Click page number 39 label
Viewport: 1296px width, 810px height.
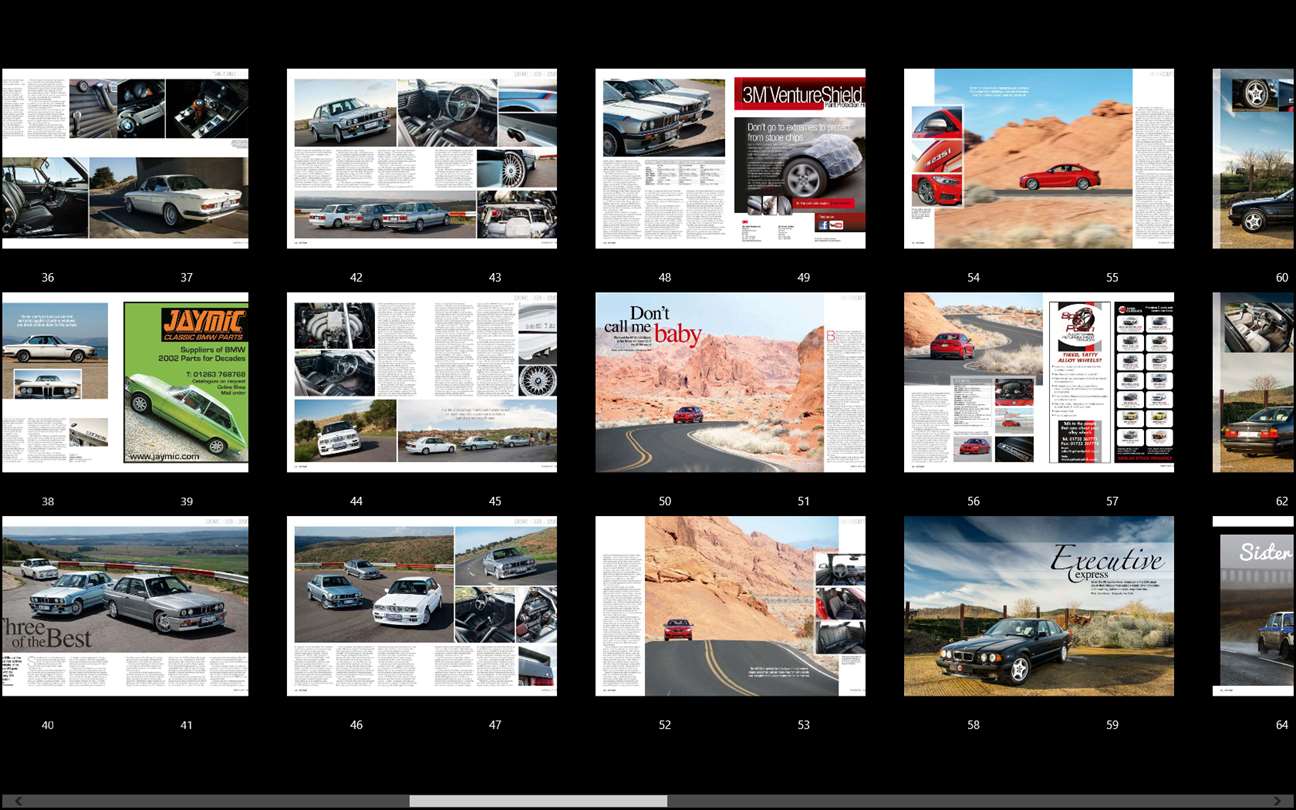pyautogui.click(x=186, y=502)
